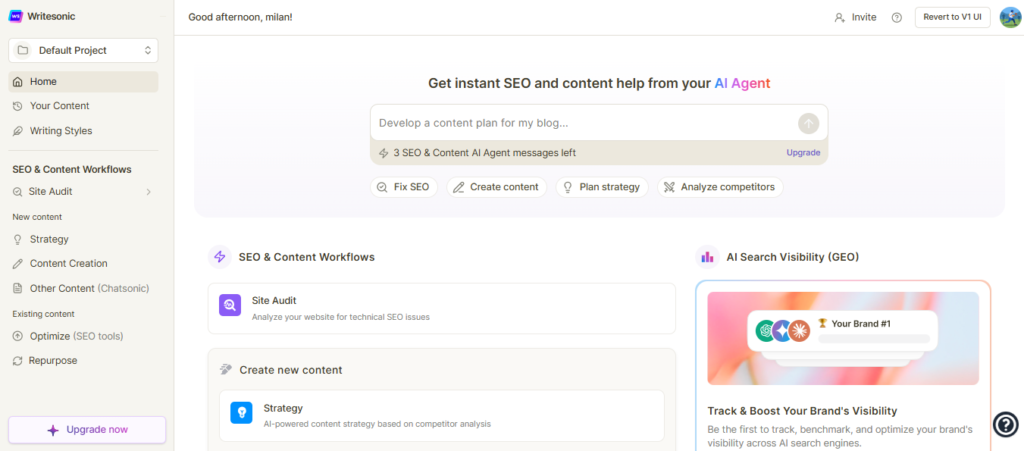Click the SEO & Content Workflows lightning icon
Image resolution: width=1024 pixels, height=451 pixels.
(x=220, y=257)
